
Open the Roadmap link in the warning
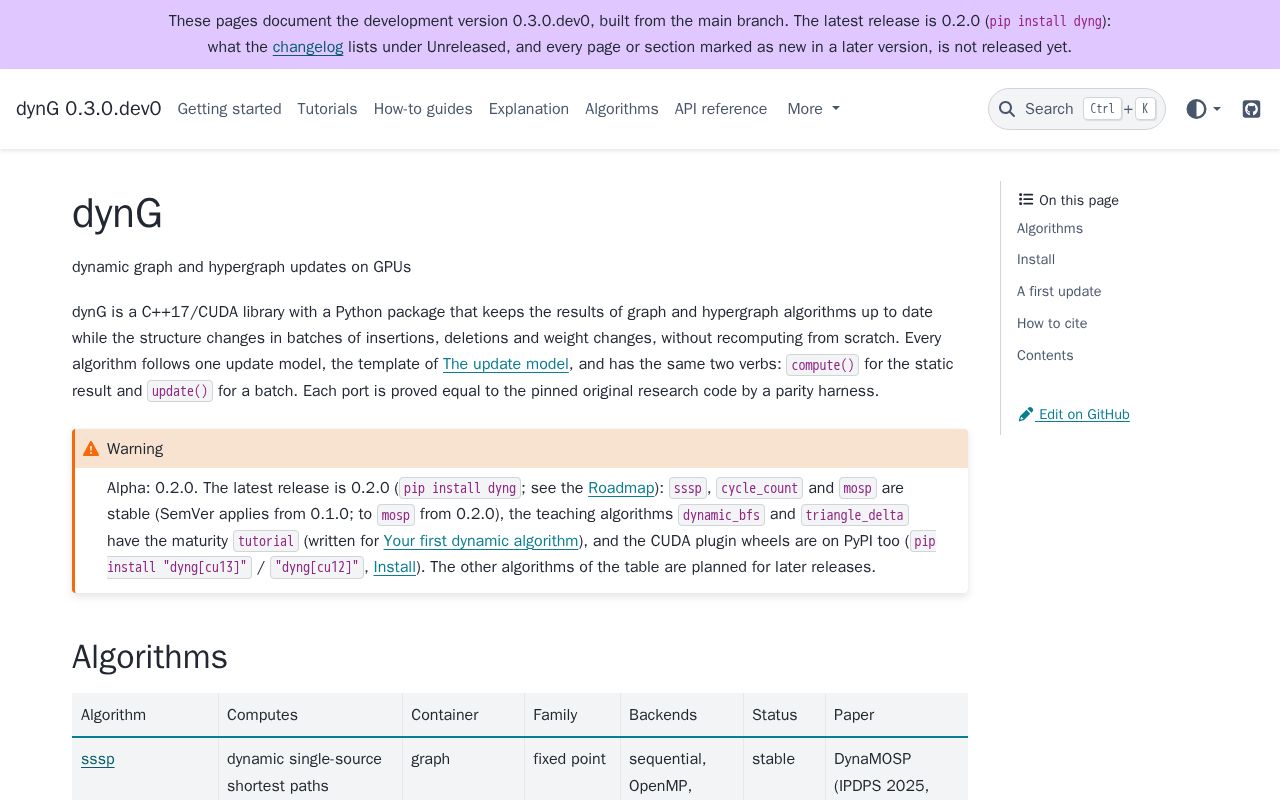point(621,488)
